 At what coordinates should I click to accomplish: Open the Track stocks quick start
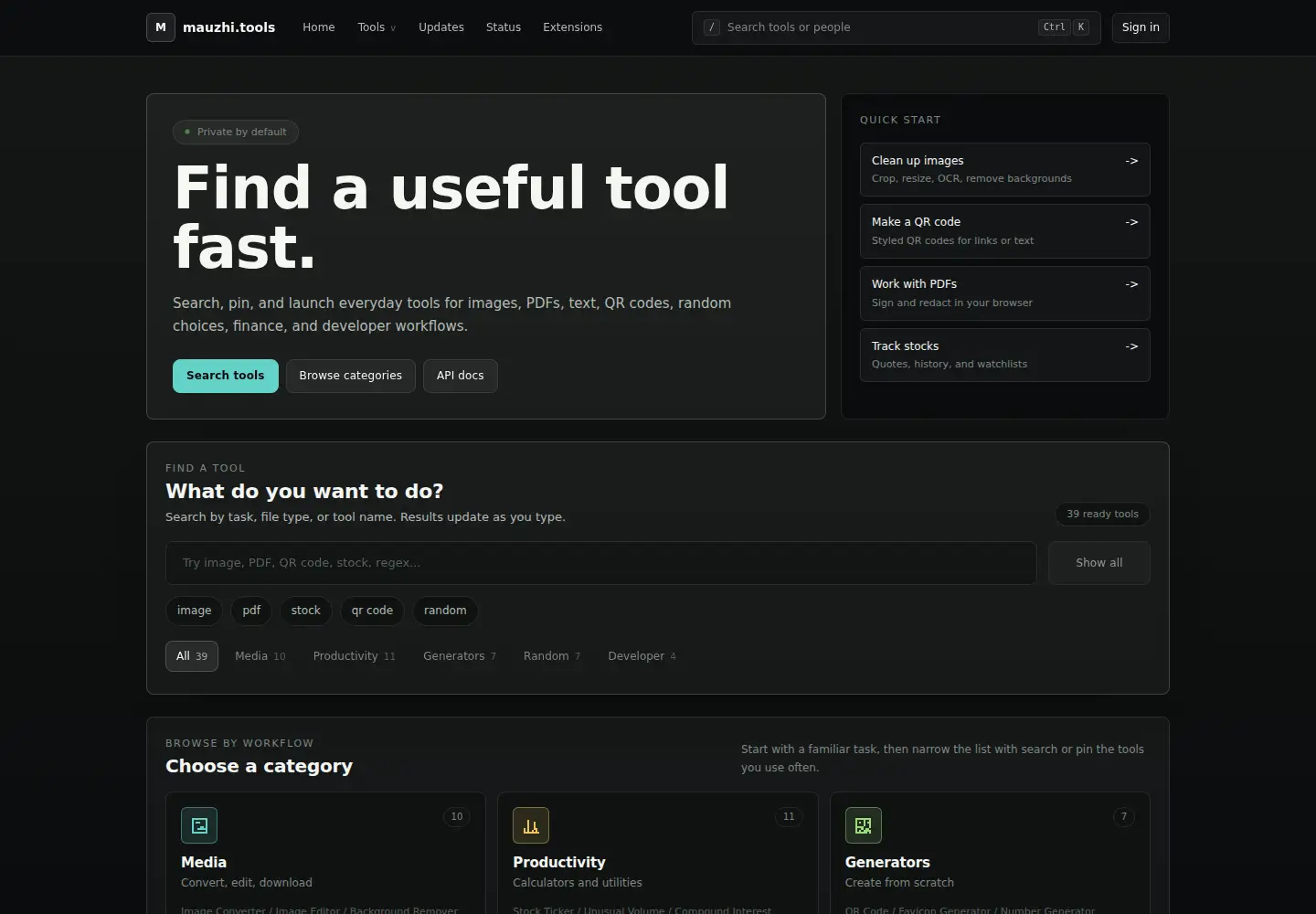pyautogui.click(x=1005, y=355)
